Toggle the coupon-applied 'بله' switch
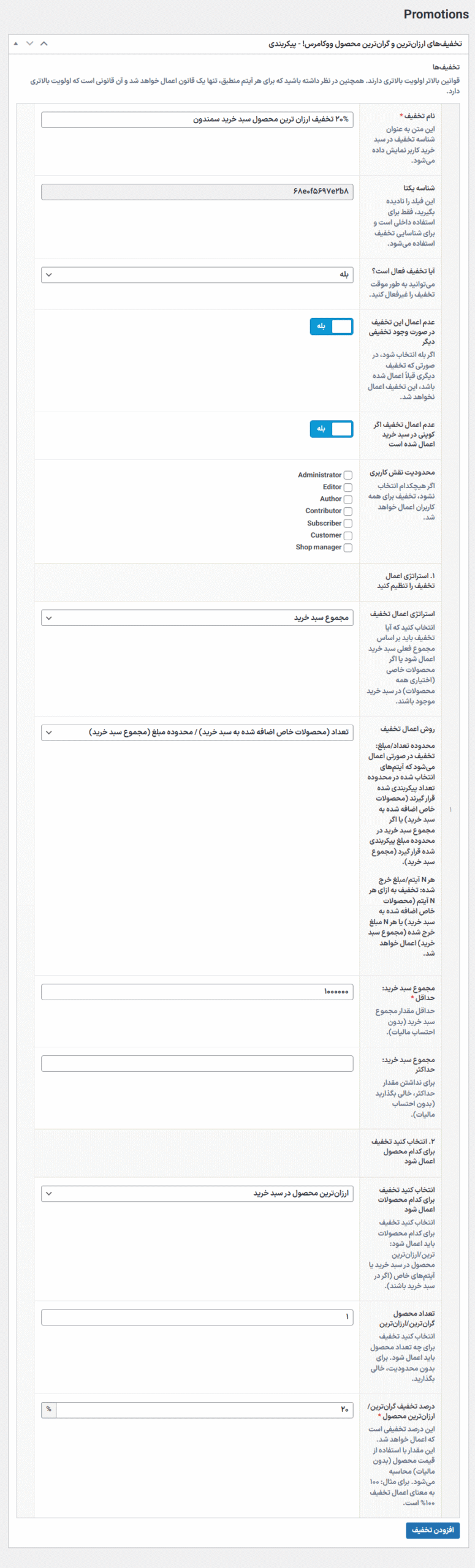 pyautogui.click(x=332, y=429)
